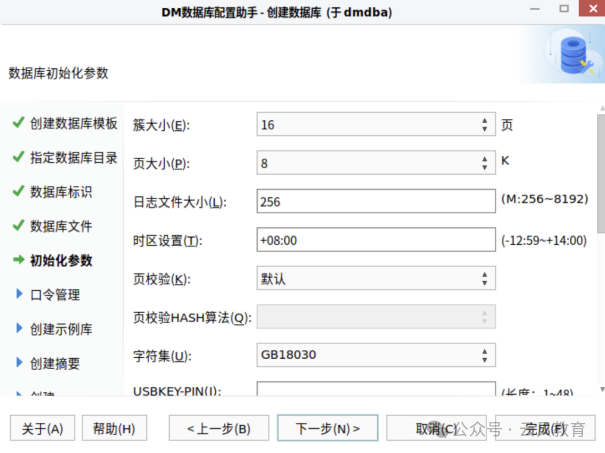Click the 页校验(K) label
Screen dimensions: 605x453
pos(162,279)
